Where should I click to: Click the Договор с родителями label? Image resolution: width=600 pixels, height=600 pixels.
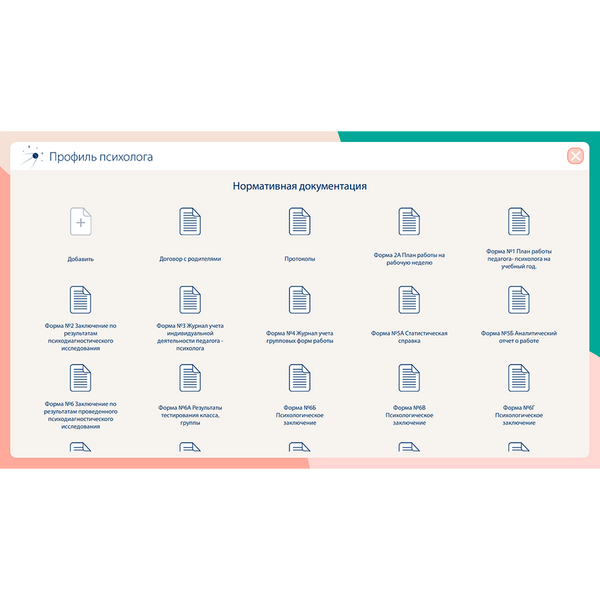[x=190, y=259]
